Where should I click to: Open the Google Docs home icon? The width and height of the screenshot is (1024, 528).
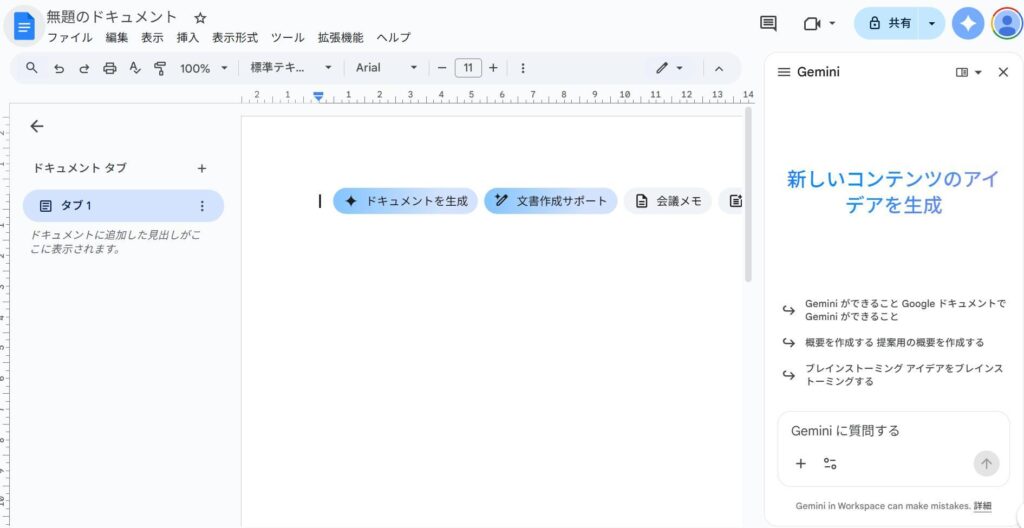coord(24,27)
